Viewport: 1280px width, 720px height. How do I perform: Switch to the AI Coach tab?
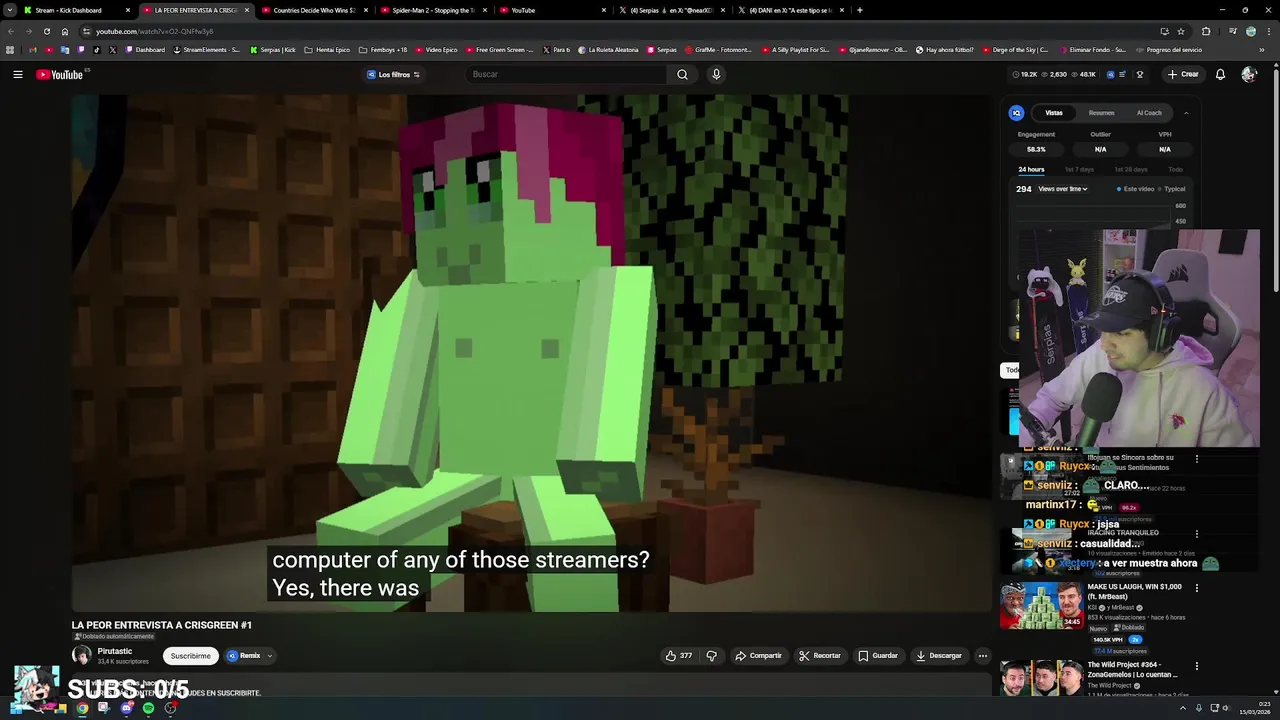coord(1149,113)
